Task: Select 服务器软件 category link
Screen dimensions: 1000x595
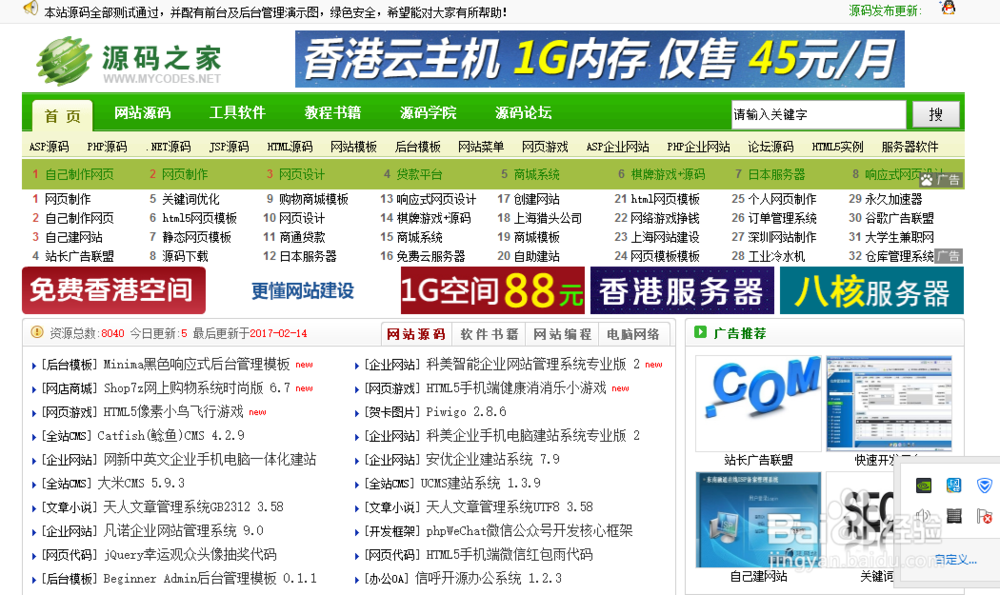Action: (x=910, y=147)
